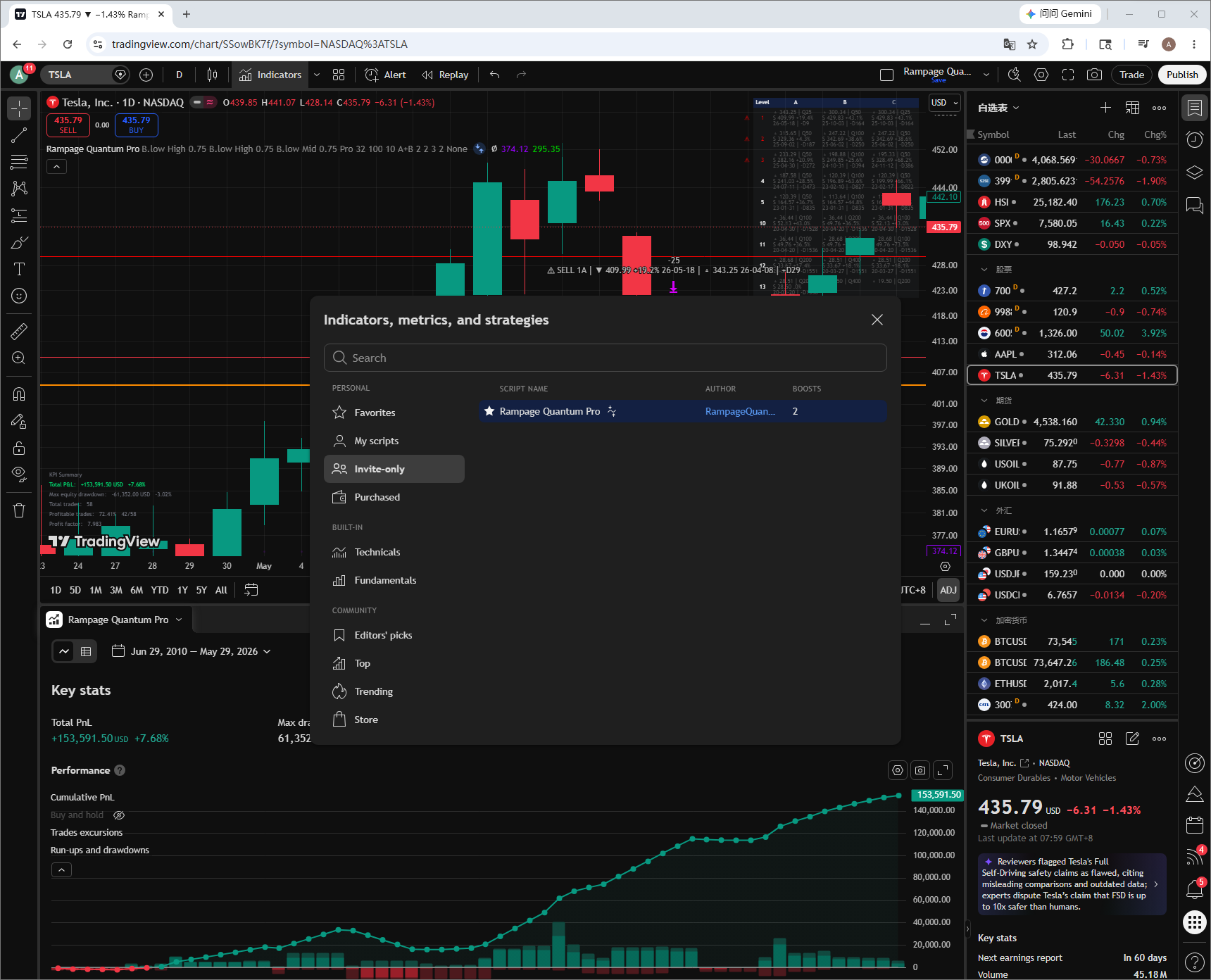Toggle magnet mode for drawings
The image size is (1211, 980).
coord(19,394)
